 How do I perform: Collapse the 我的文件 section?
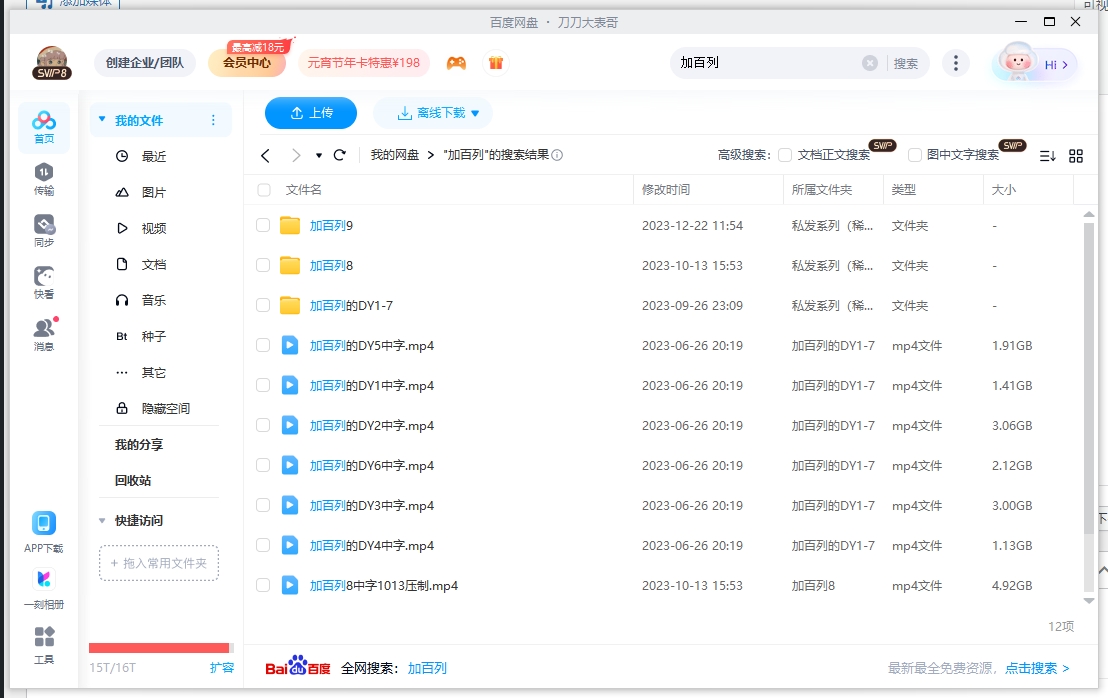coord(100,118)
